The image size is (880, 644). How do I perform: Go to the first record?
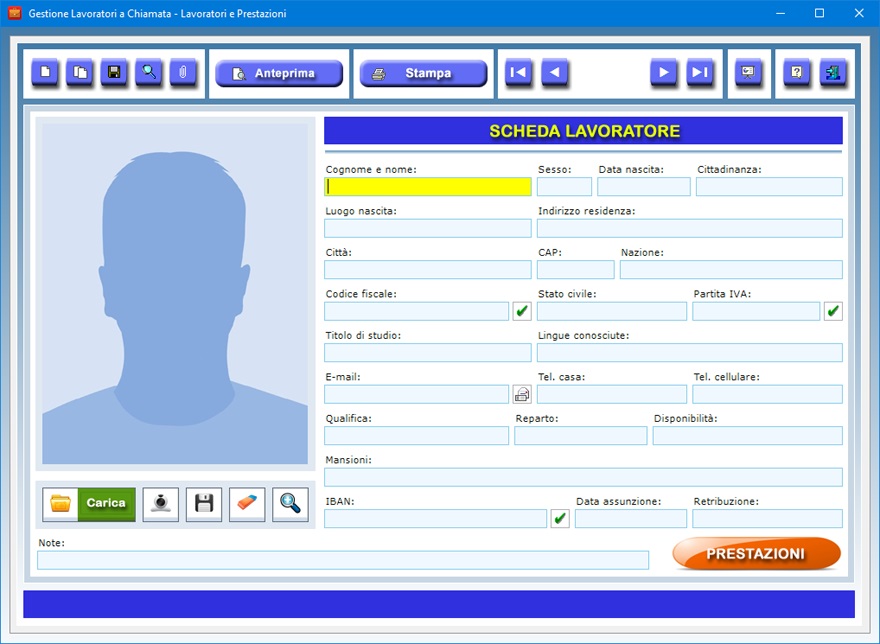pos(518,73)
